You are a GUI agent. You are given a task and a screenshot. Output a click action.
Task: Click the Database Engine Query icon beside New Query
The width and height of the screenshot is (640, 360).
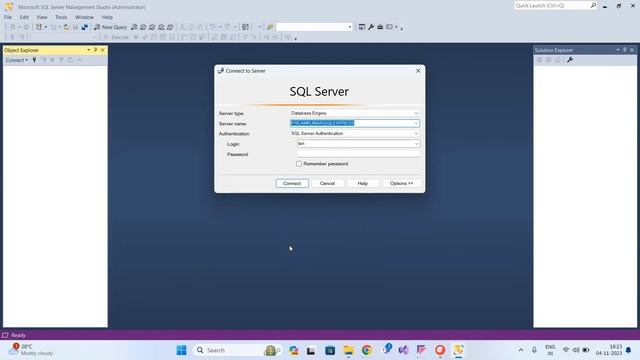tap(134, 27)
